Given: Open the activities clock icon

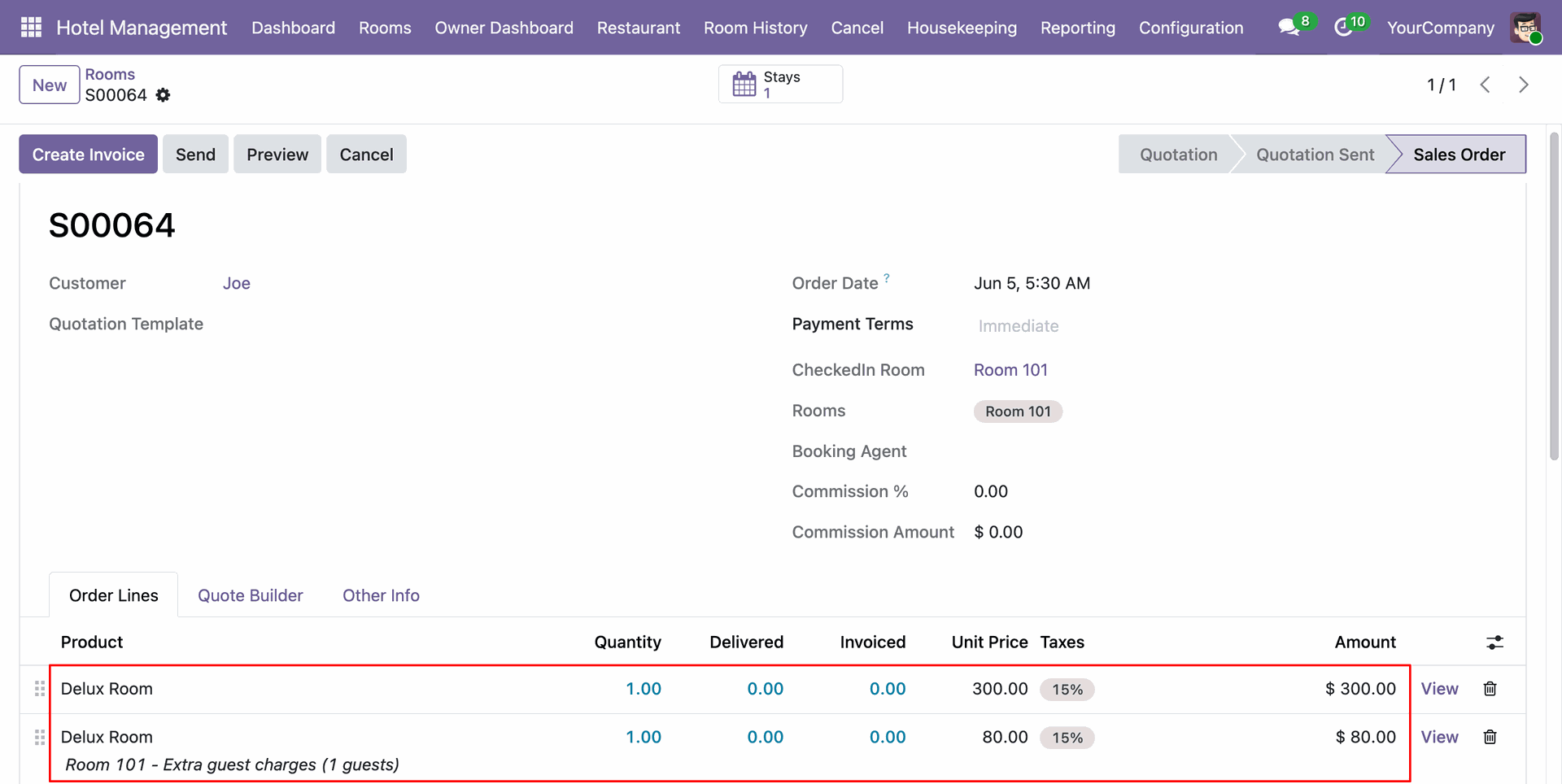Looking at the screenshot, I should click(x=1343, y=28).
